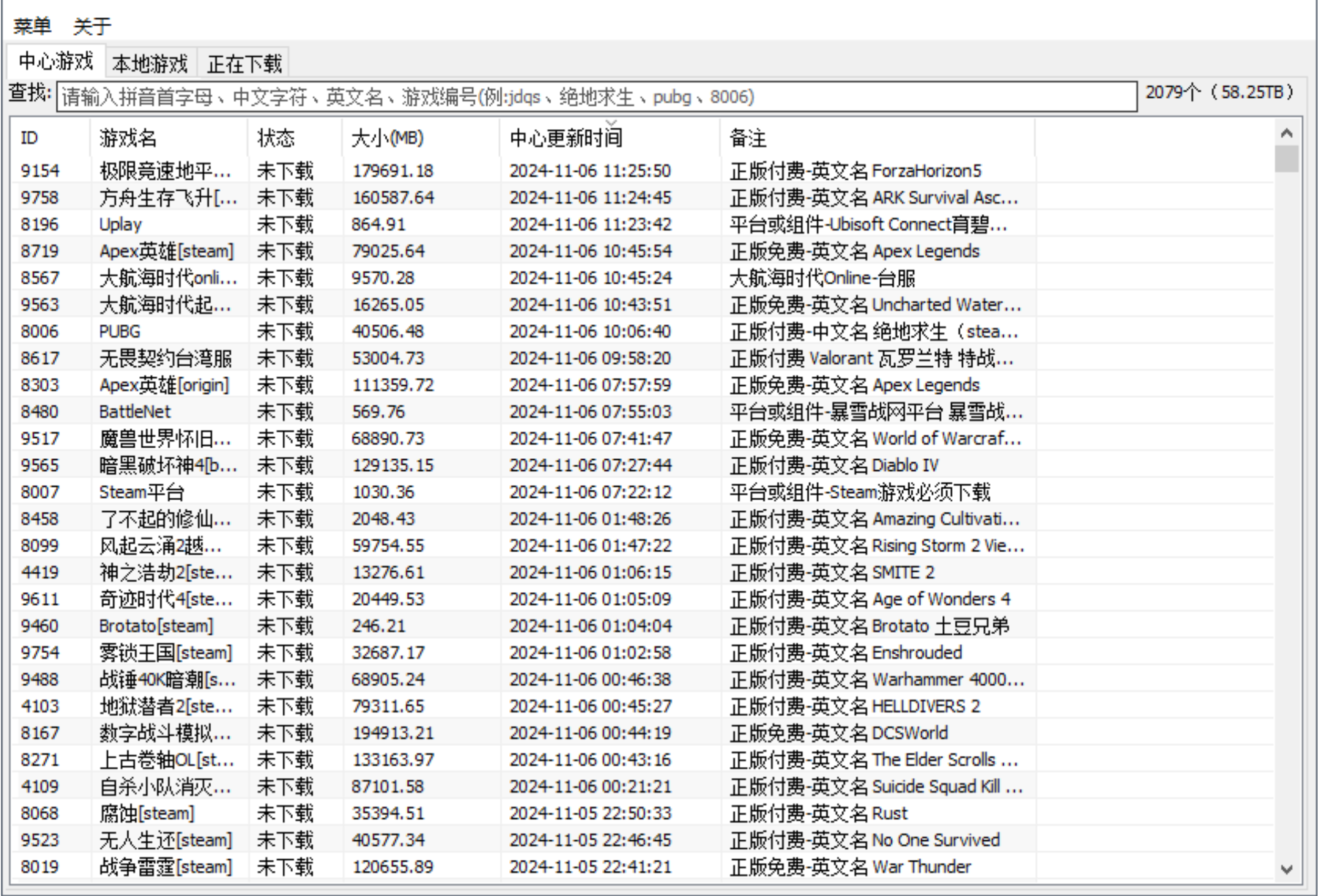Image resolution: width=1318 pixels, height=896 pixels.
Task: Select the 方舟生存飞升 game row
Action: (x=642, y=198)
